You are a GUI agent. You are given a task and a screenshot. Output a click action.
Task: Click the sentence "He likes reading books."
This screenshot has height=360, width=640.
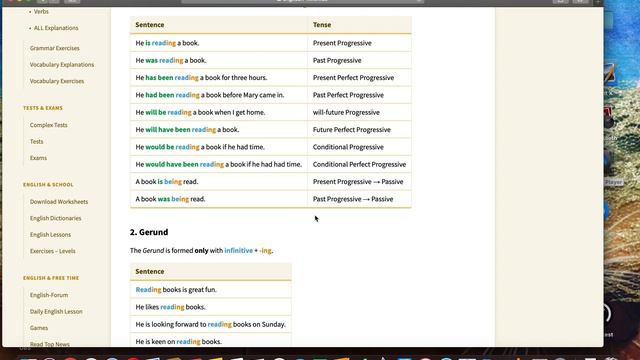(x=171, y=307)
